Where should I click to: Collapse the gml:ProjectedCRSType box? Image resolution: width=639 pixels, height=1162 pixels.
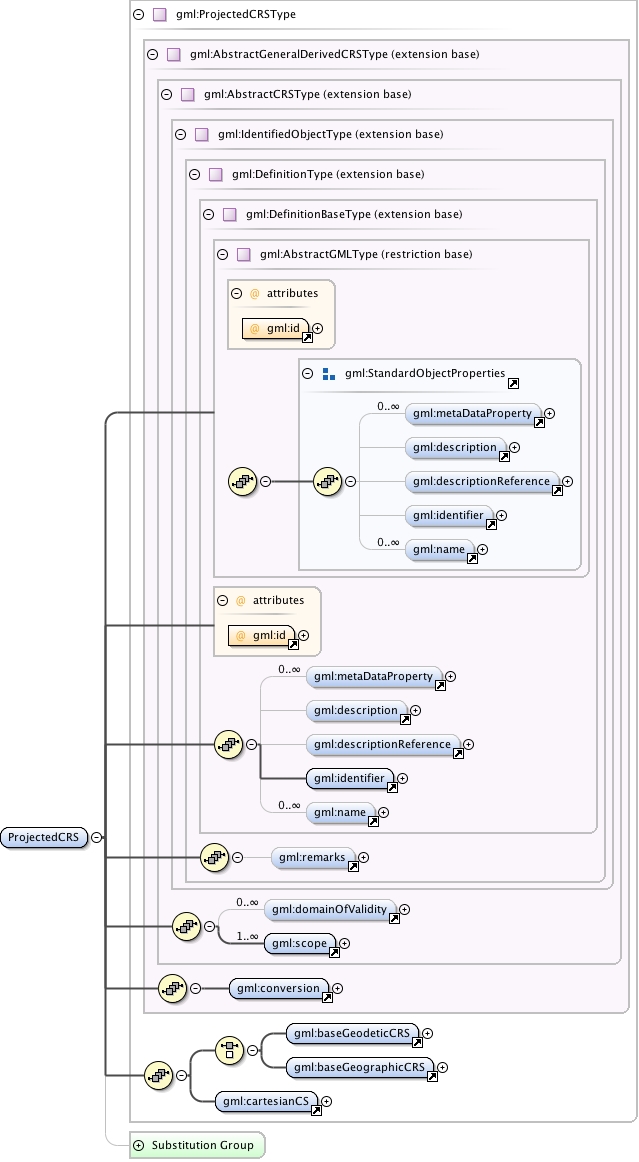tap(139, 14)
